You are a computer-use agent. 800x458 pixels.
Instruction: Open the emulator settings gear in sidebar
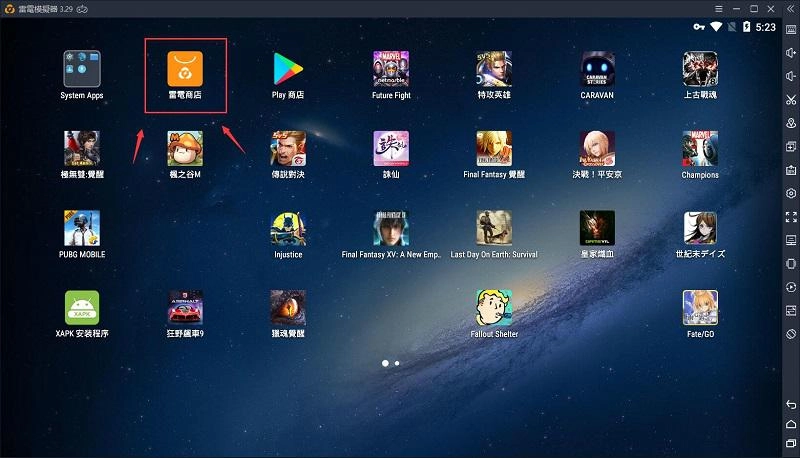791,193
